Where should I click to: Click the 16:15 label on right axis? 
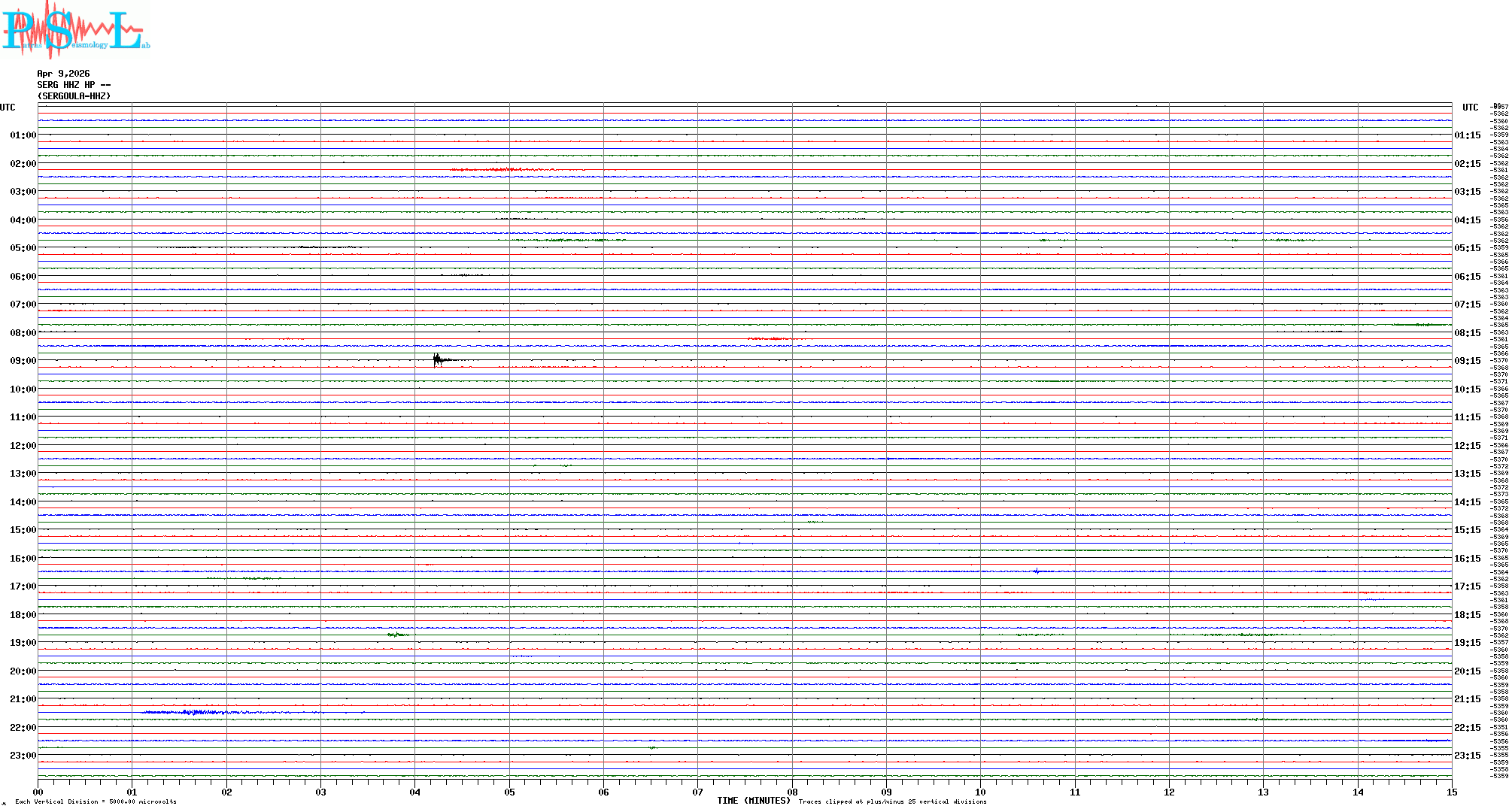pyautogui.click(x=1468, y=559)
